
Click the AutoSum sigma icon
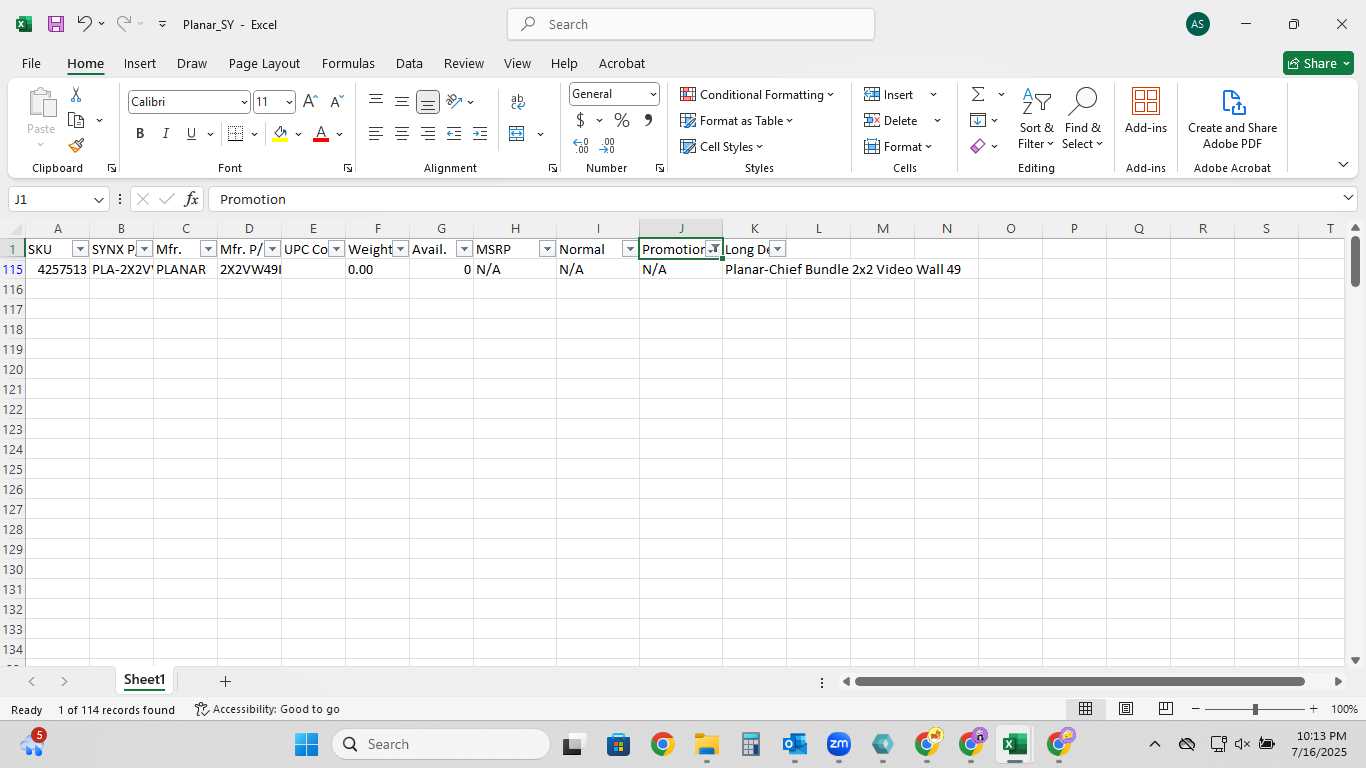tap(978, 94)
